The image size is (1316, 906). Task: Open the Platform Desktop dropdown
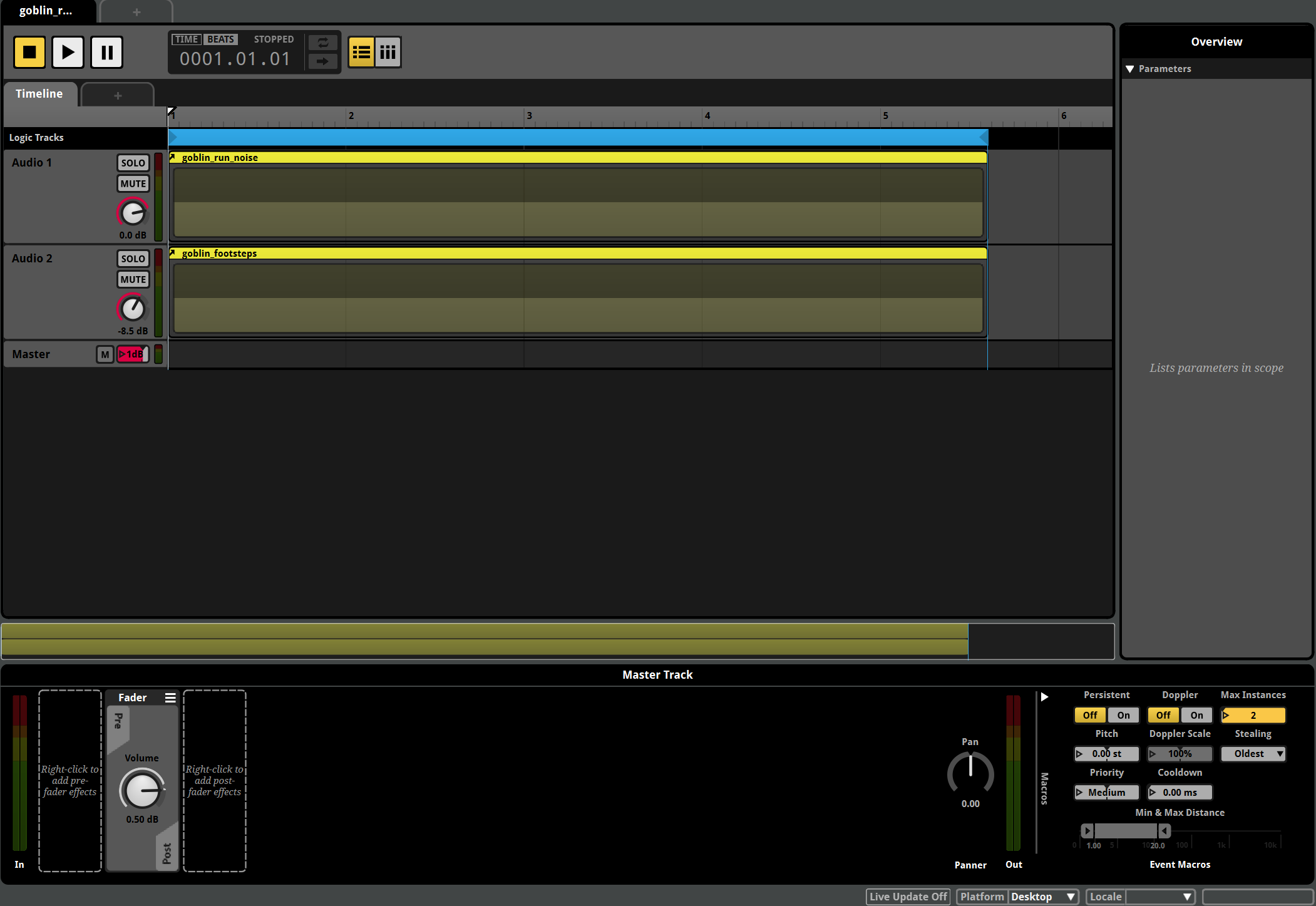(x=1042, y=897)
